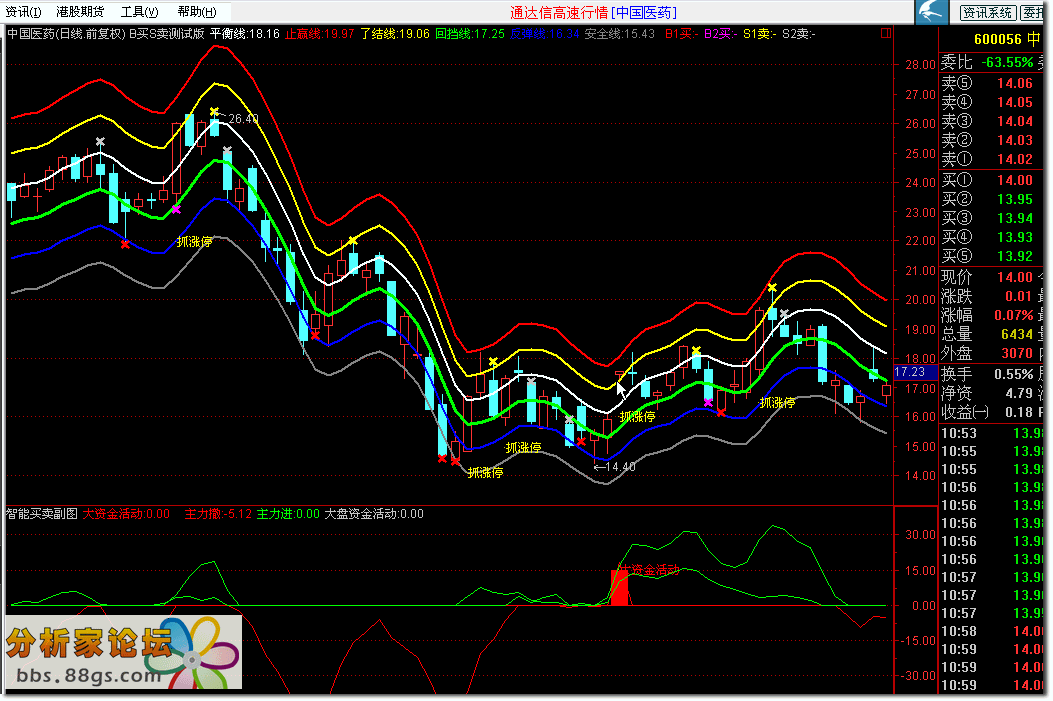1053x701 pixels.
Task: Click the 现价 value 14.00
Action: [1014, 277]
